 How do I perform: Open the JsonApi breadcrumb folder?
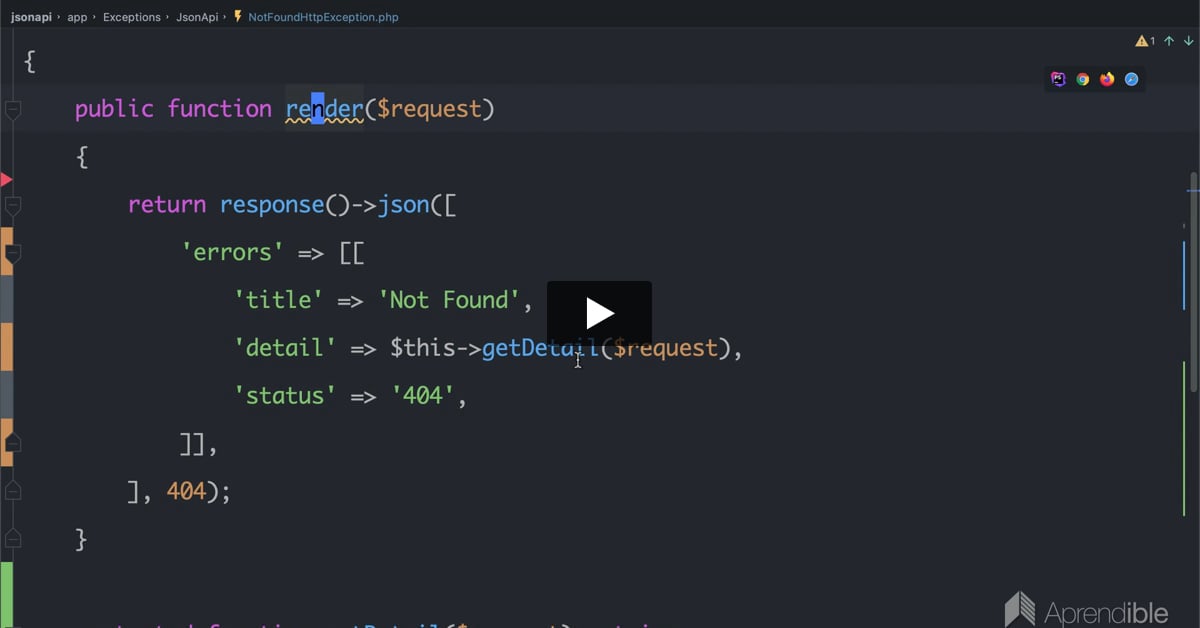195,17
